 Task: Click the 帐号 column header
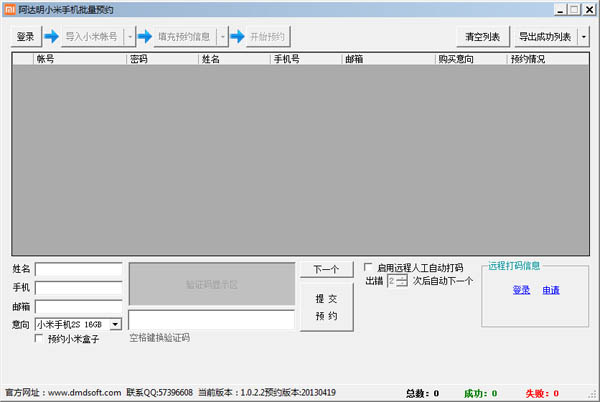pyautogui.click(x=80, y=59)
